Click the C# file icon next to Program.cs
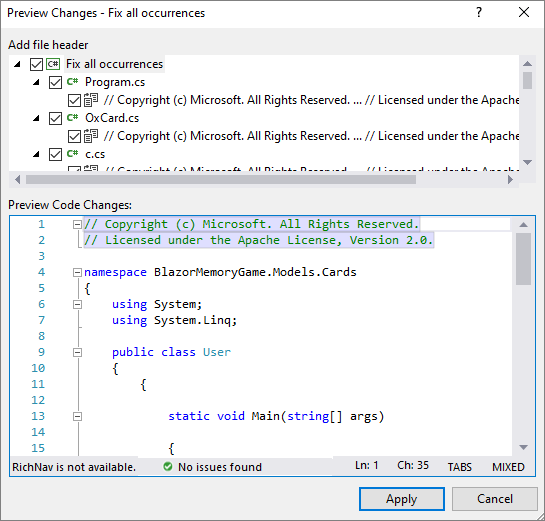The image size is (545, 521). [x=72, y=82]
